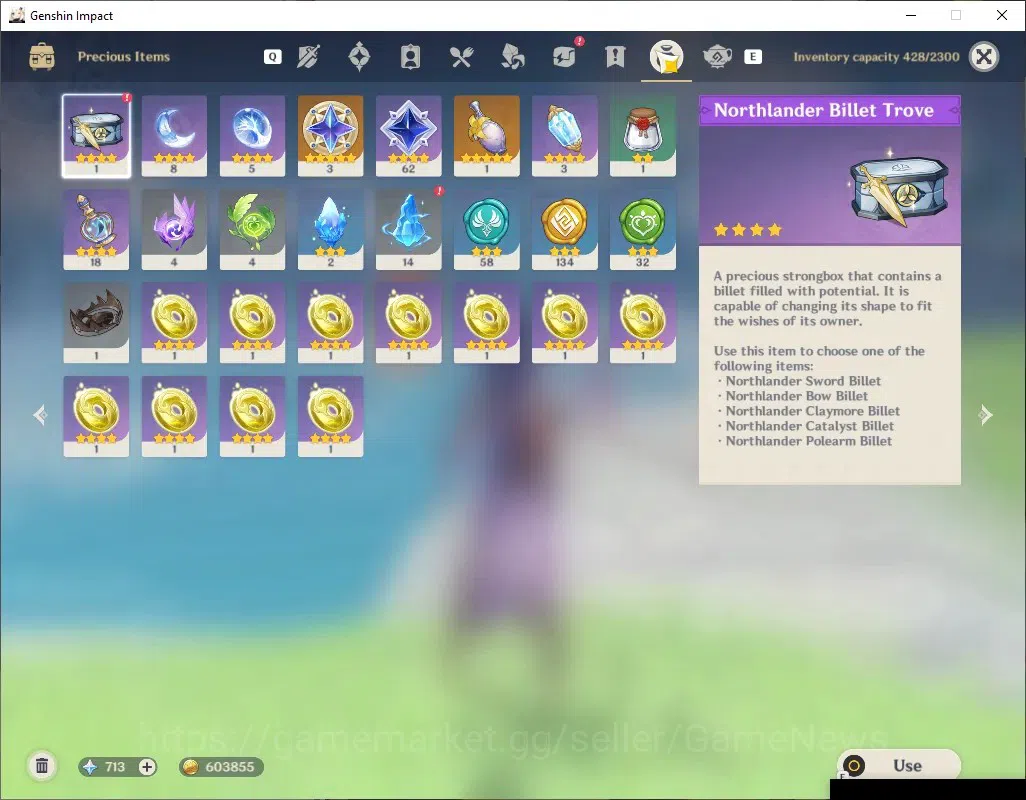The image size is (1026, 800).
Task: Open the Gadgets tab with red alert
Action: coord(565,56)
